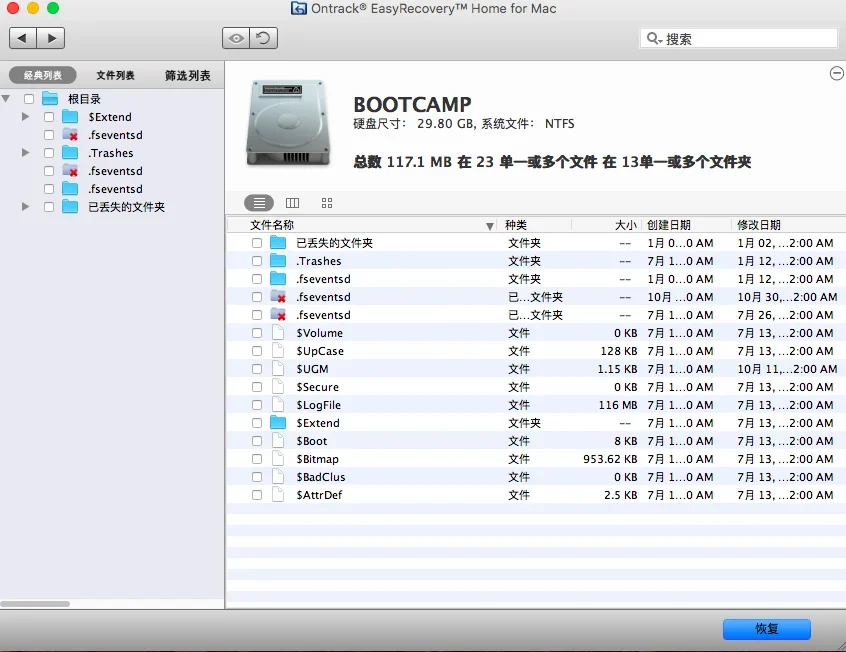Collapse the 根目录 root tree node
This screenshot has width=846, height=652.
(x=6, y=99)
